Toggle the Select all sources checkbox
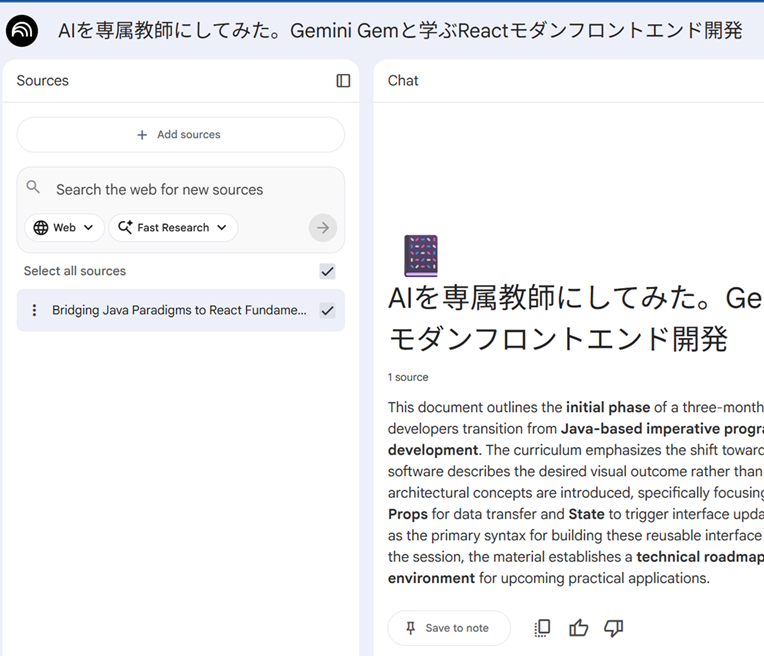 coord(327,271)
